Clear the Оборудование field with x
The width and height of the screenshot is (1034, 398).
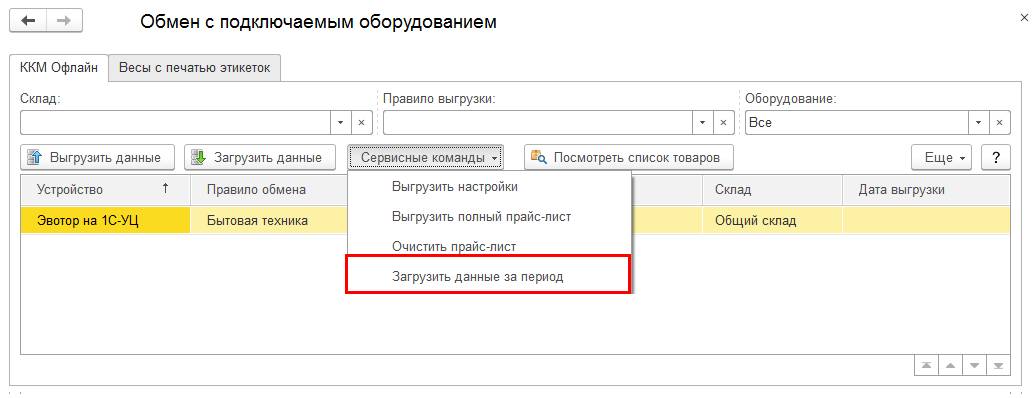pos(999,123)
